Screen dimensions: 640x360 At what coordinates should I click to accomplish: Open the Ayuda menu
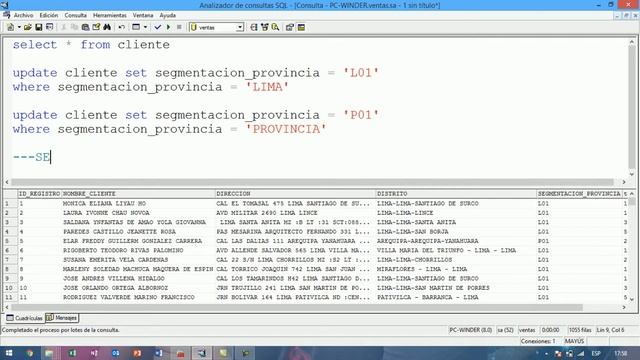pyautogui.click(x=167, y=15)
